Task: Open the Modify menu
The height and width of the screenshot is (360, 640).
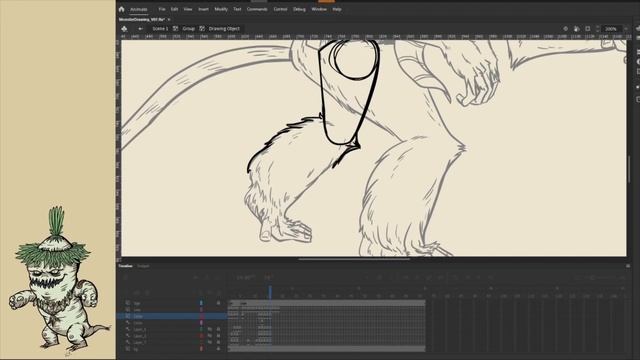Action: [x=221, y=9]
